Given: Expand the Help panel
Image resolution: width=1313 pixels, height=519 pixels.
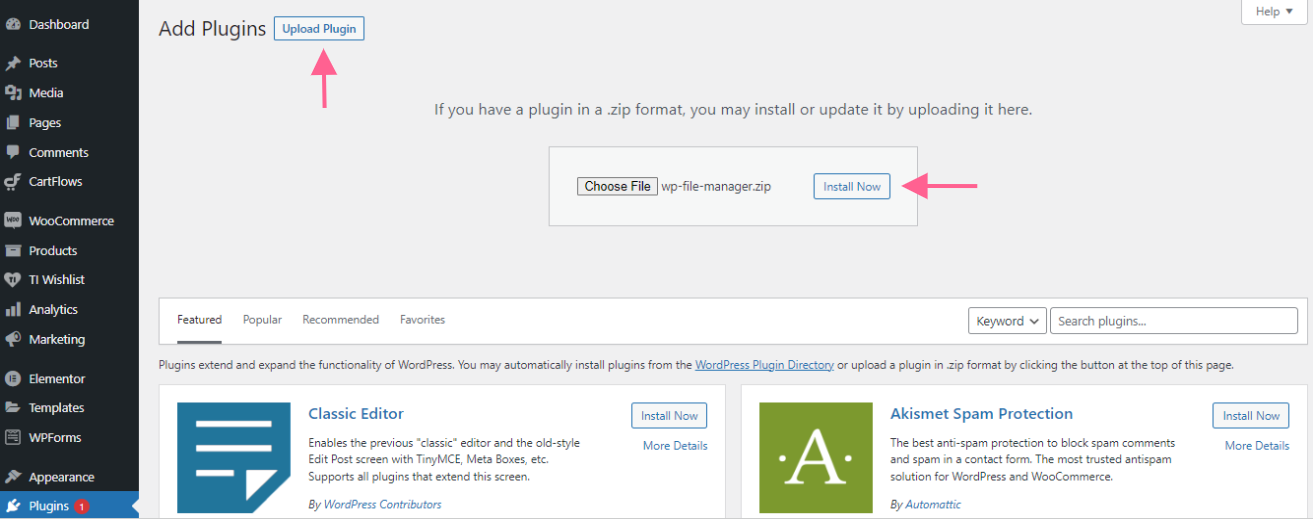Looking at the screenshot, I should [1273, 12].
